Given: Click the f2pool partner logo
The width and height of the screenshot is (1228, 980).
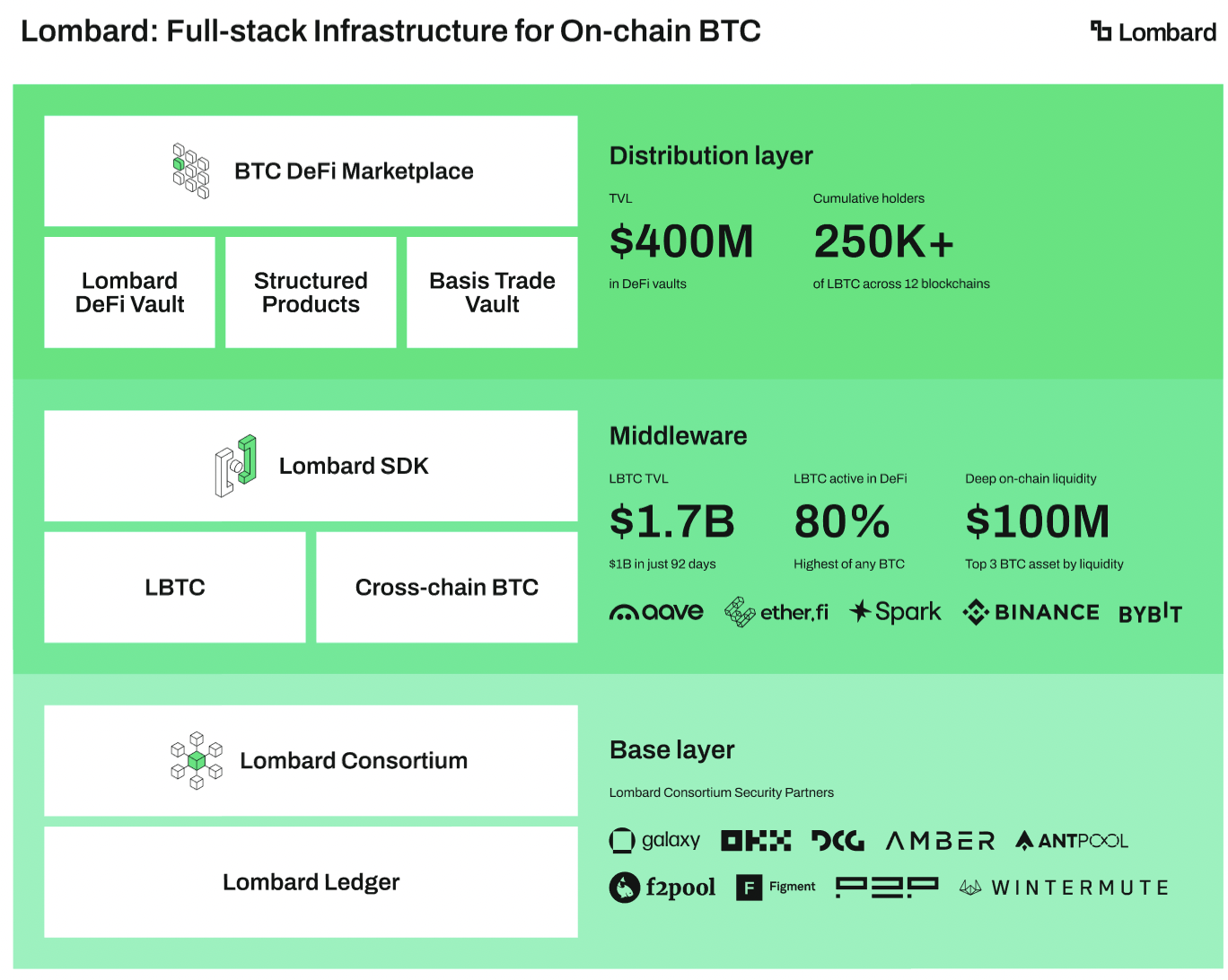Looking at the screenshot, I should [x=662, y=888].
